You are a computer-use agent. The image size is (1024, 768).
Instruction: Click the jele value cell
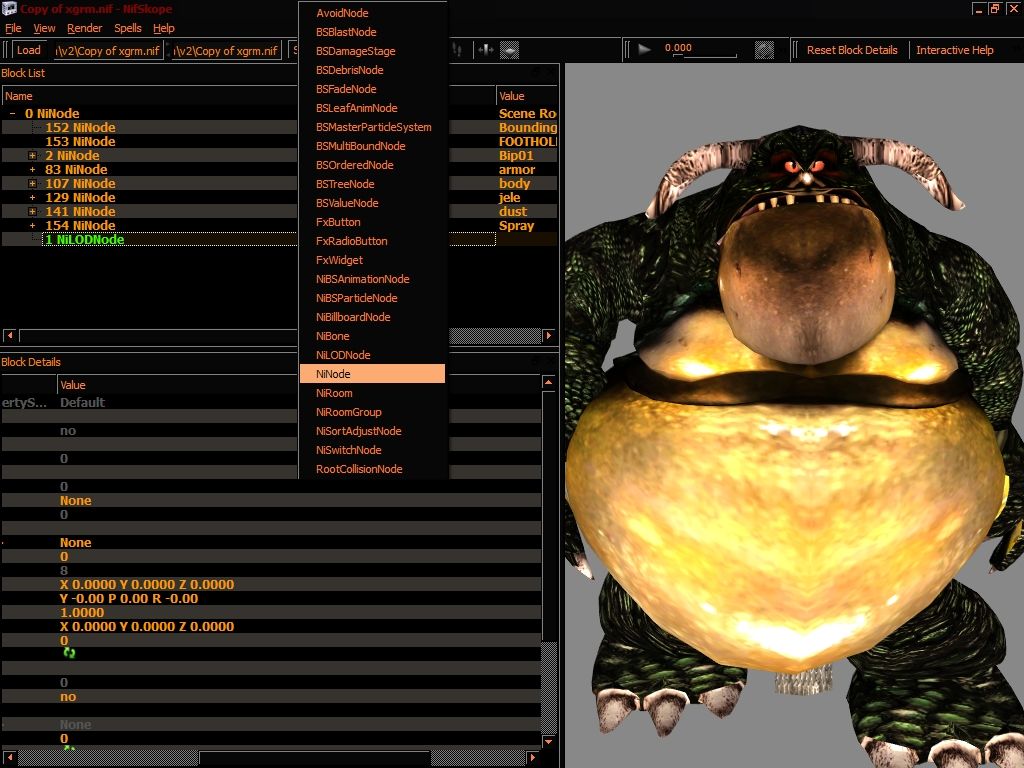click(x=510, y=198)
